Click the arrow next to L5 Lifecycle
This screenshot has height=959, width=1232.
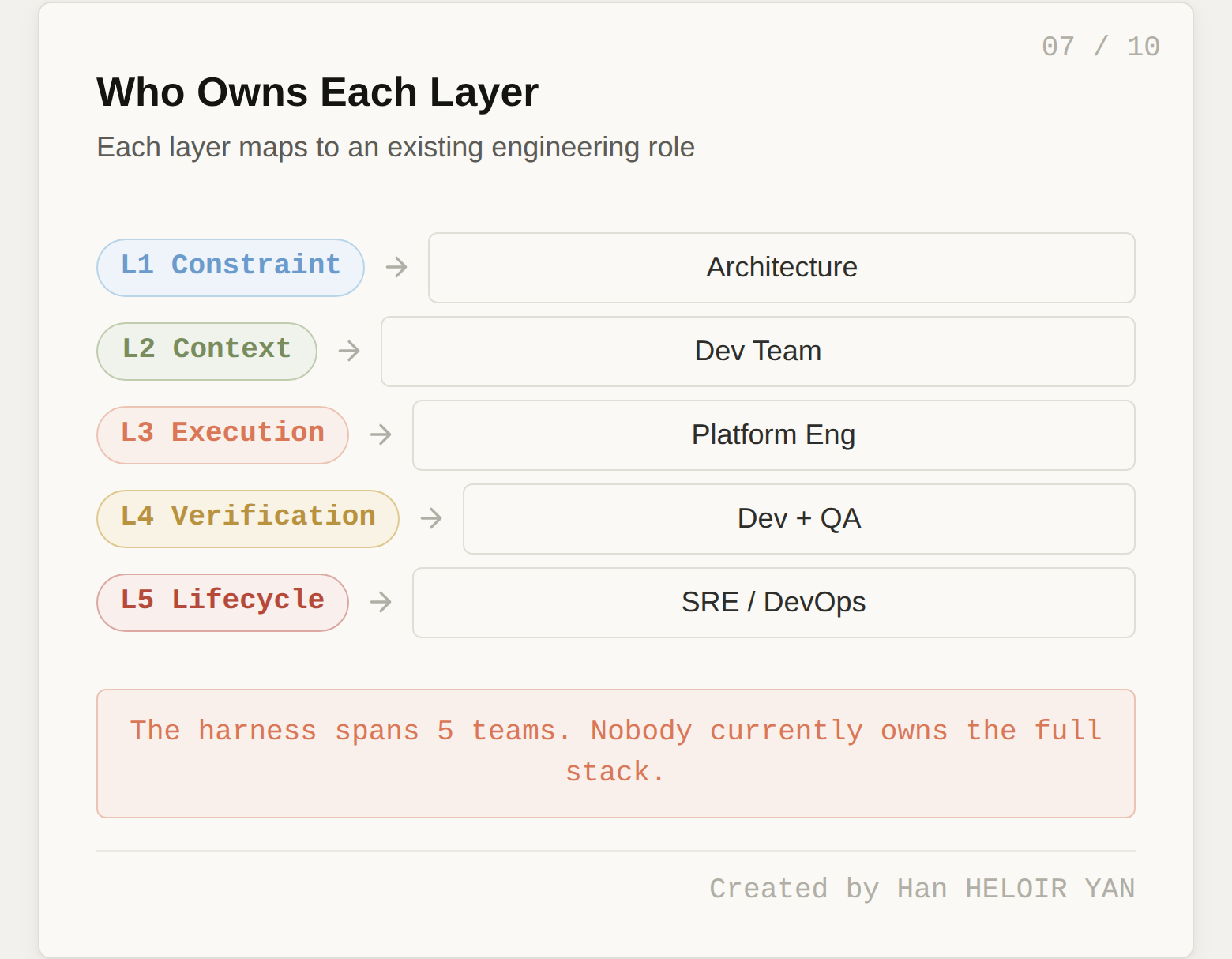(x=381, y=602)
